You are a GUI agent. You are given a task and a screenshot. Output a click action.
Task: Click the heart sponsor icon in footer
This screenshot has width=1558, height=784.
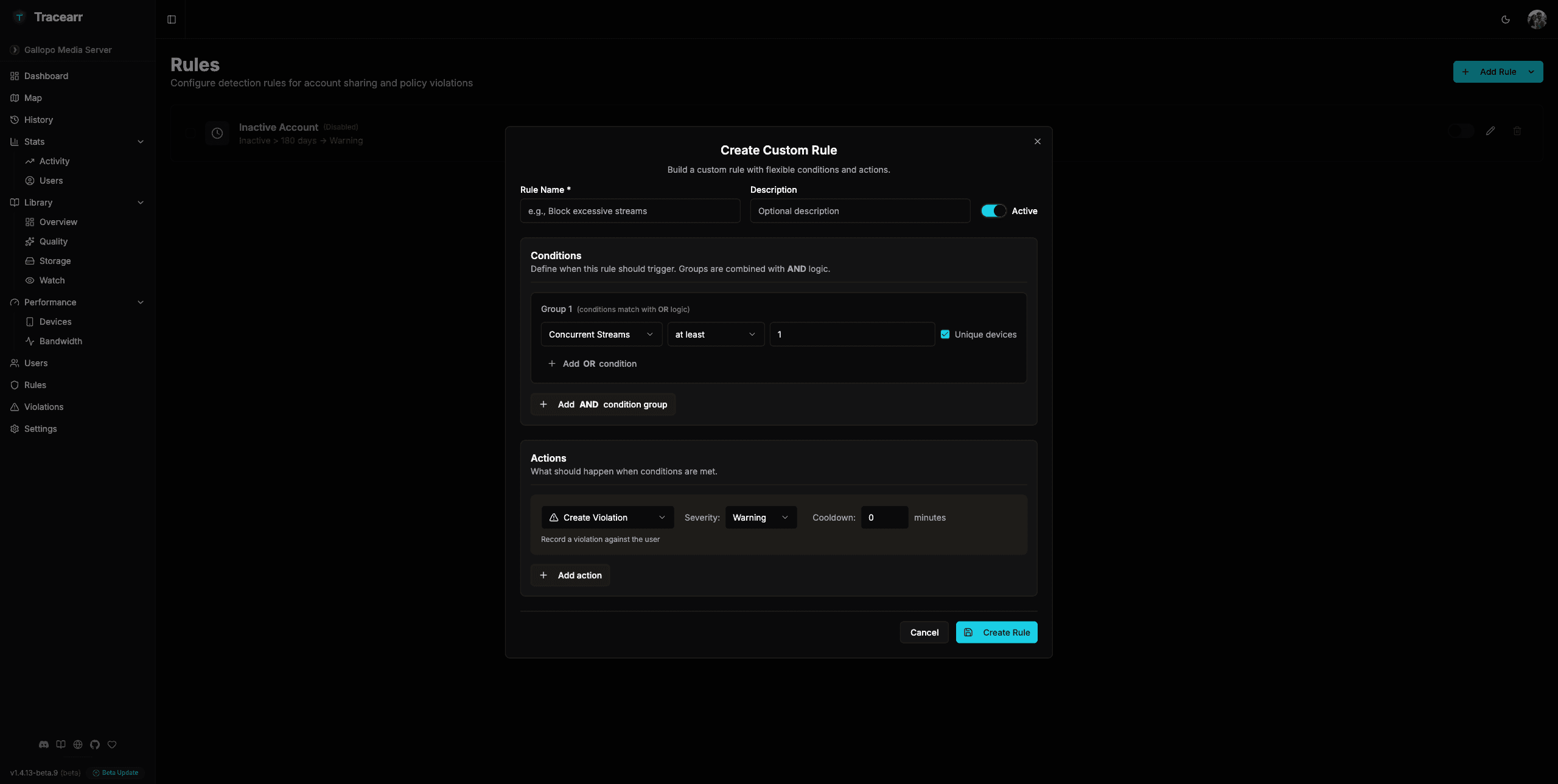tap(111, 744)
